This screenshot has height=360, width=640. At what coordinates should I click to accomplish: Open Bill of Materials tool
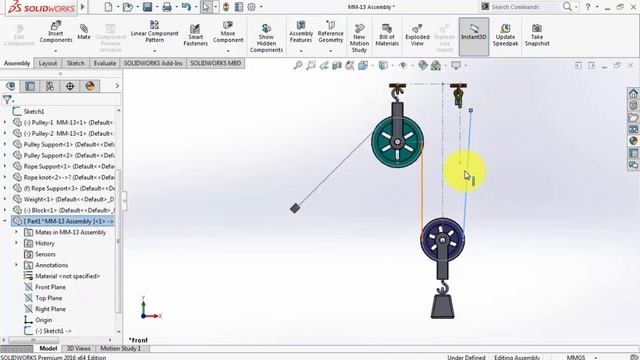pyautogui.click(x=387, y=35)
